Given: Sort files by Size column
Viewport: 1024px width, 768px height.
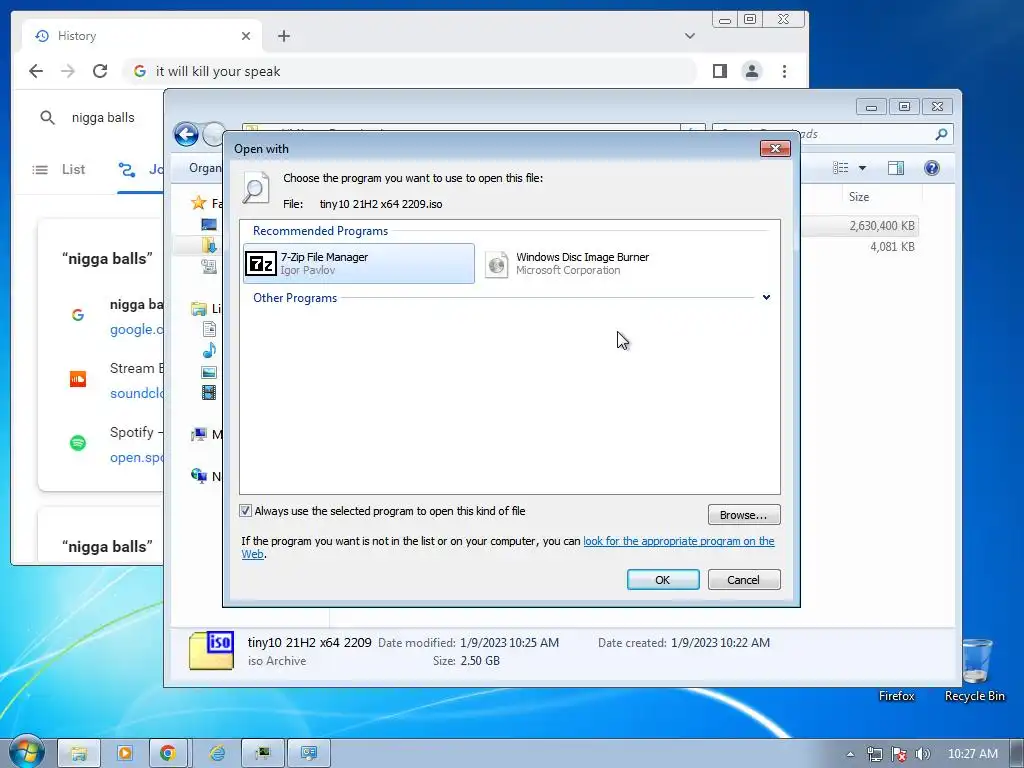Looking at the screenshot, I should click(859, 197).
